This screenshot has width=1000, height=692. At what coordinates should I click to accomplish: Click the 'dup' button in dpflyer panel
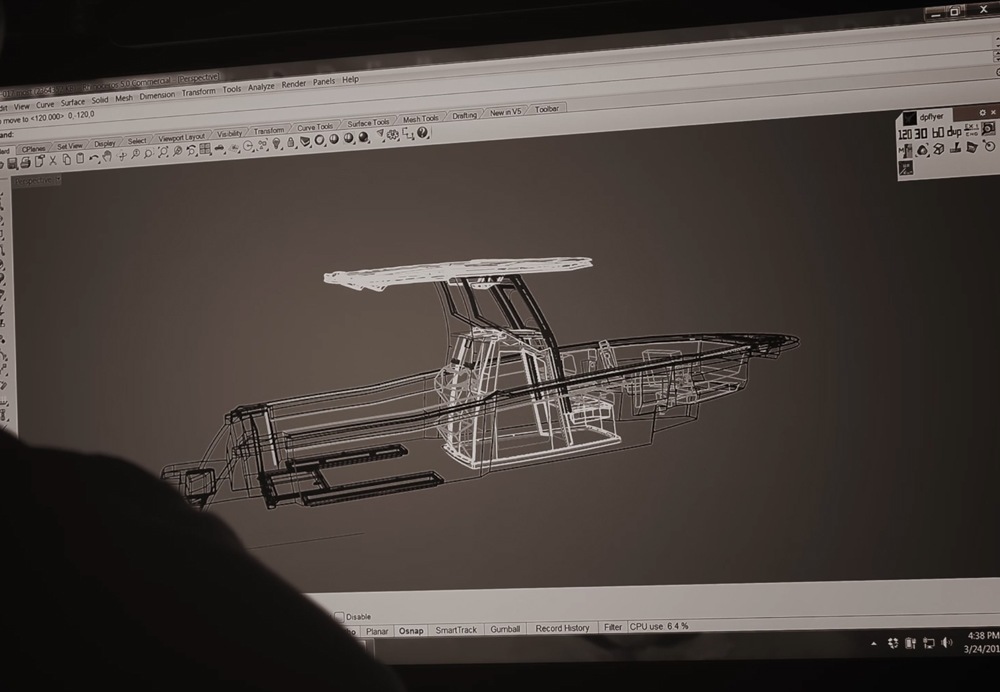(954, 131)
